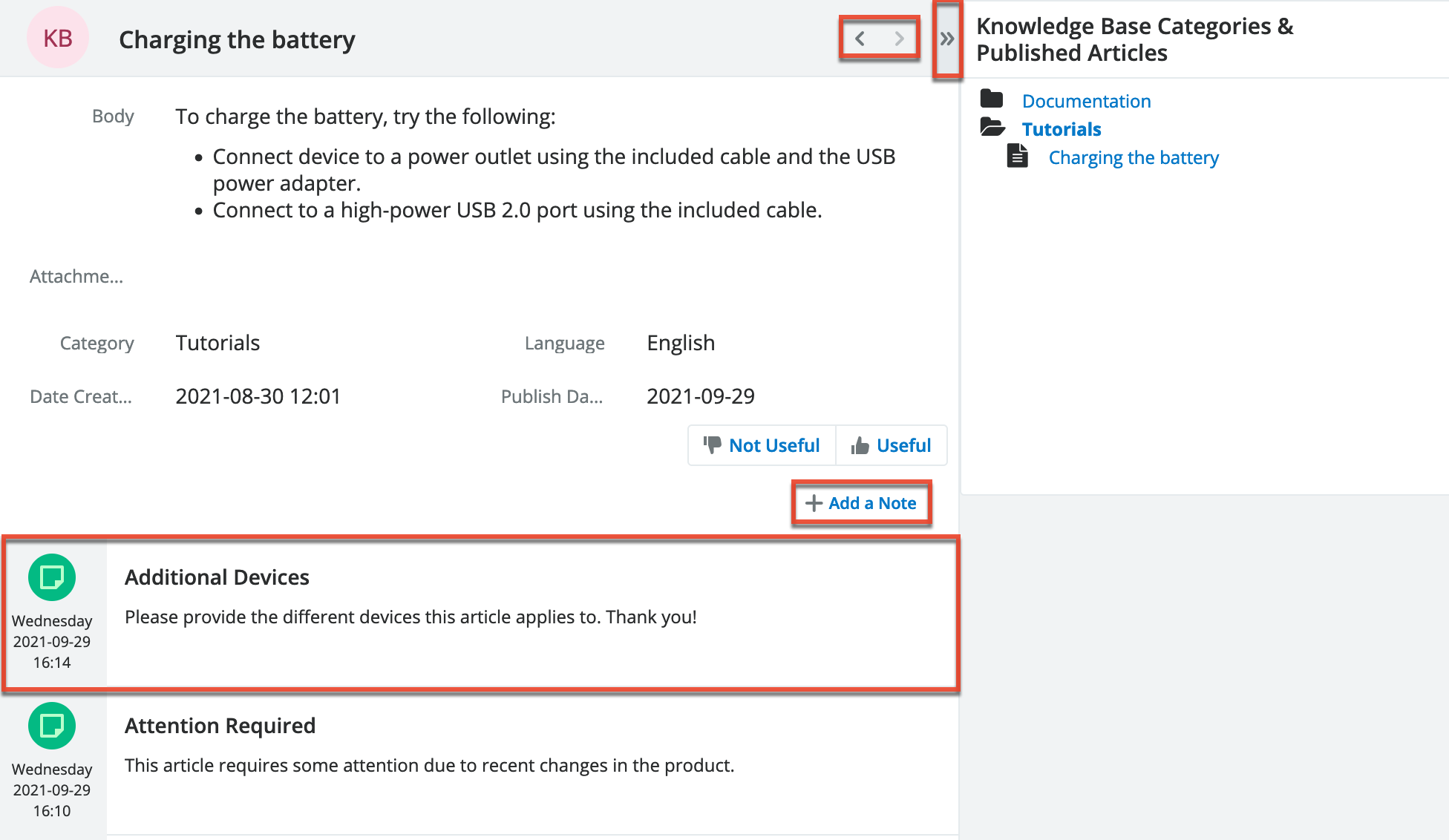Go to previous record with left chevron
1449x840 pixels.
coord(860,39)
